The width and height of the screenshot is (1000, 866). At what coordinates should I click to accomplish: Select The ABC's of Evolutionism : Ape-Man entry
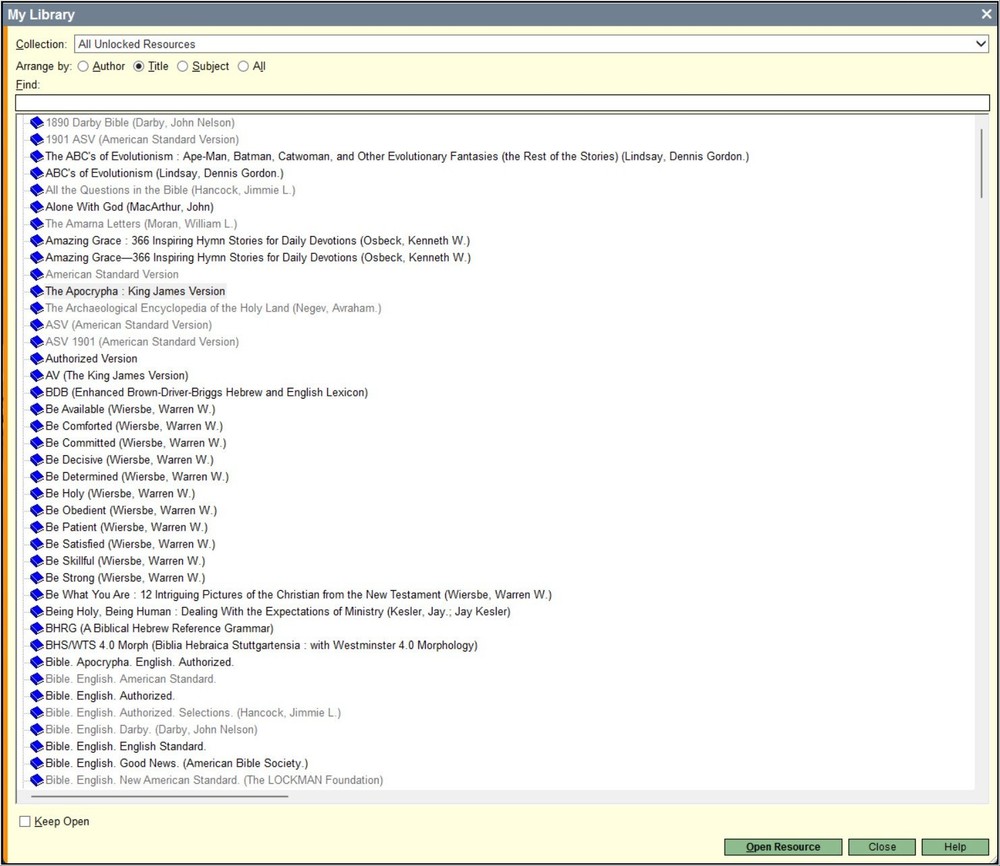point(397,156)
